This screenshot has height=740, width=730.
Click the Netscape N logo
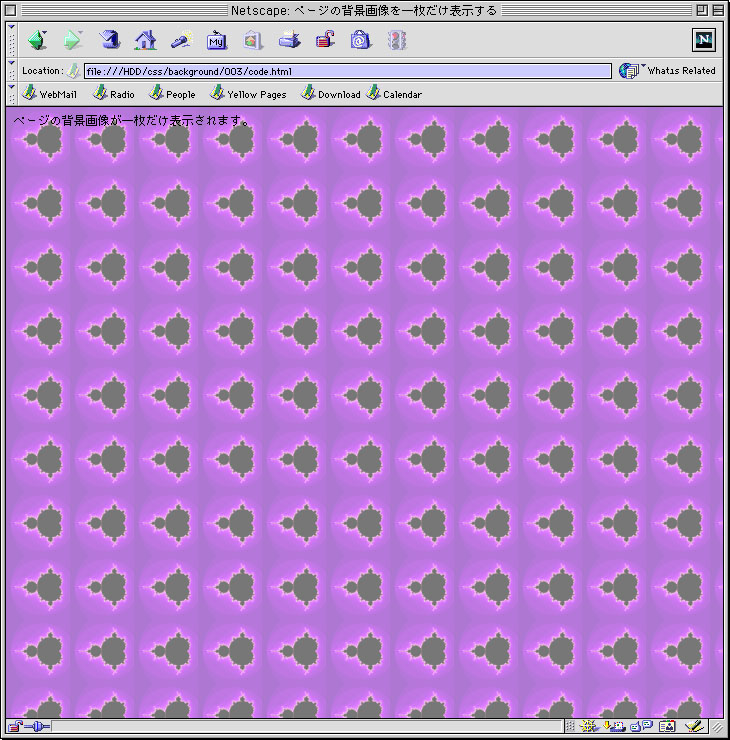tap(704, 40)
